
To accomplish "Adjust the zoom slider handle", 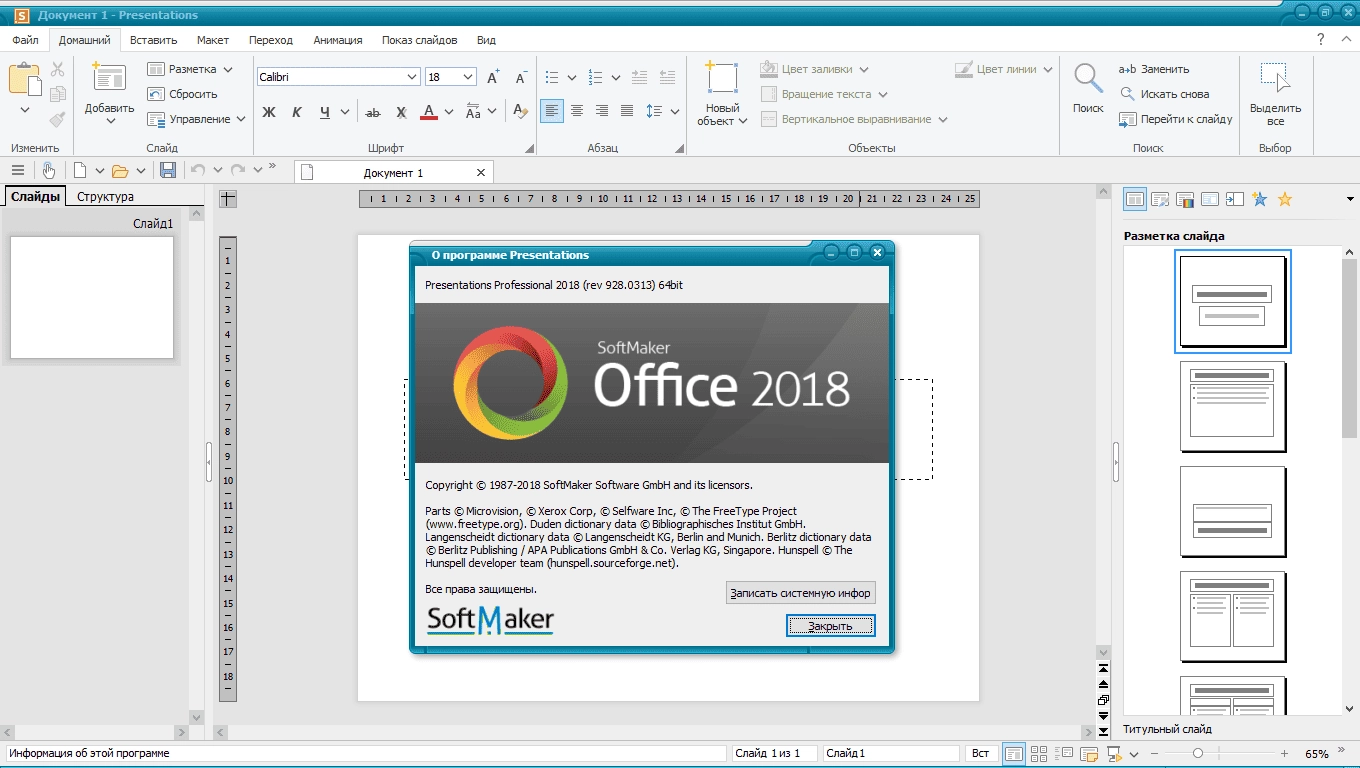I will [1197, 753].
